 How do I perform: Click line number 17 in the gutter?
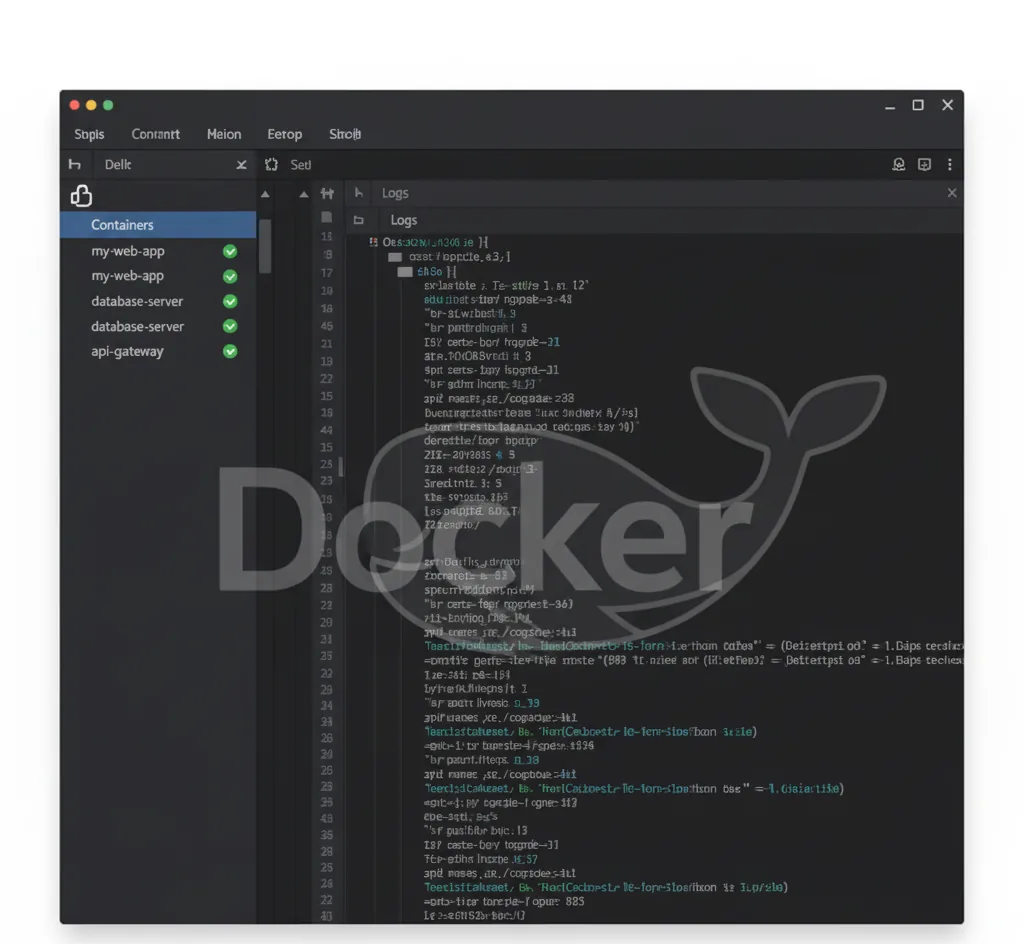327,273
